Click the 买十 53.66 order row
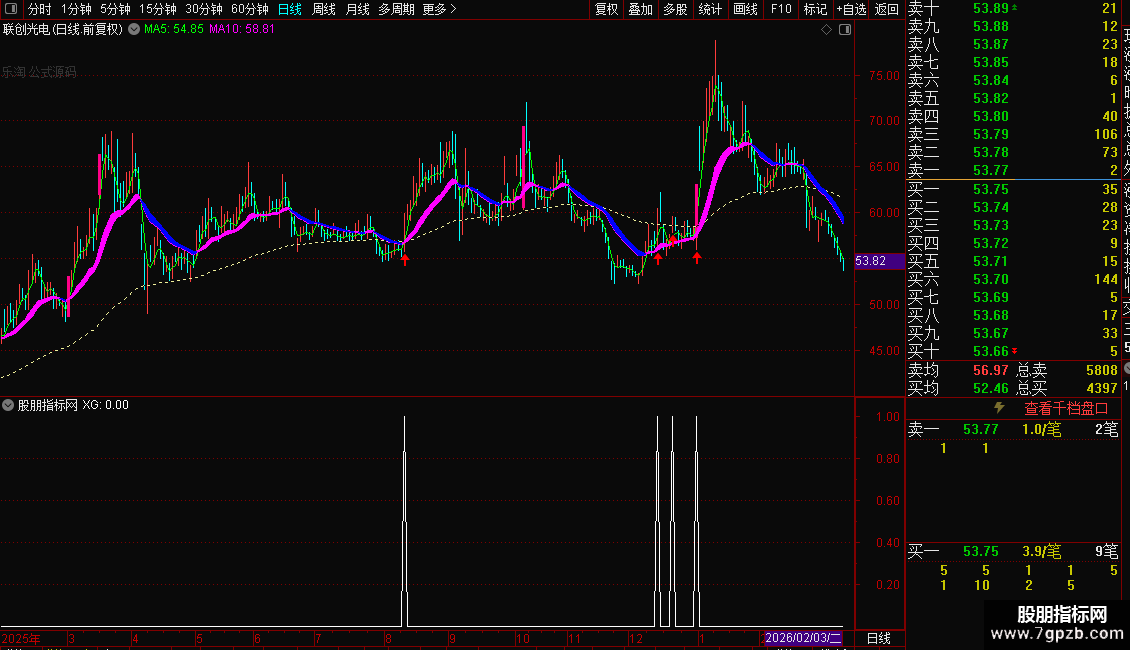This screenshot has width=1130, height=650. pos(1013,351)
